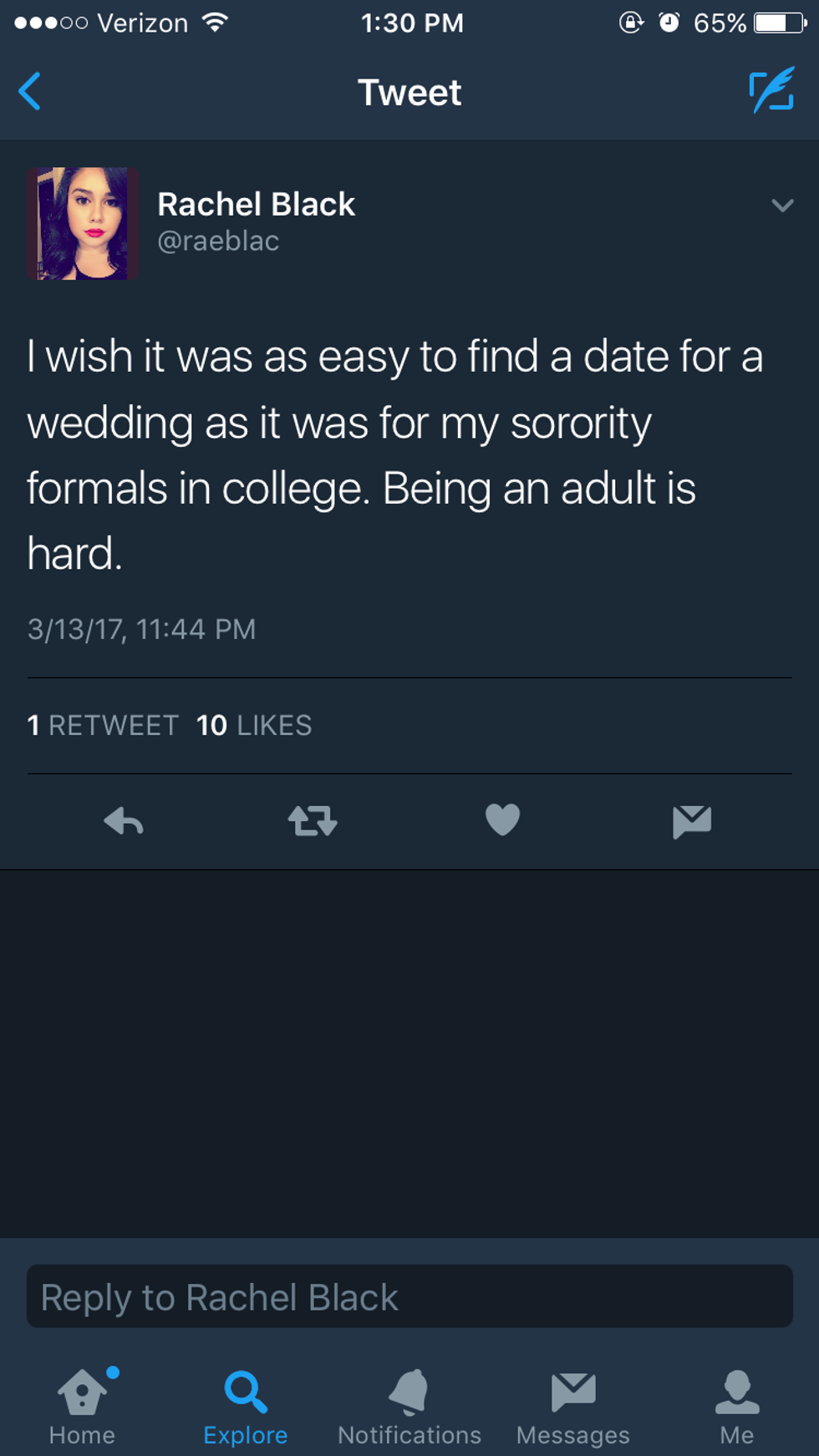Tap the tweet timestamp 3/13/17, 11:44 PM

pyautogui.click(x=141, y=629)
